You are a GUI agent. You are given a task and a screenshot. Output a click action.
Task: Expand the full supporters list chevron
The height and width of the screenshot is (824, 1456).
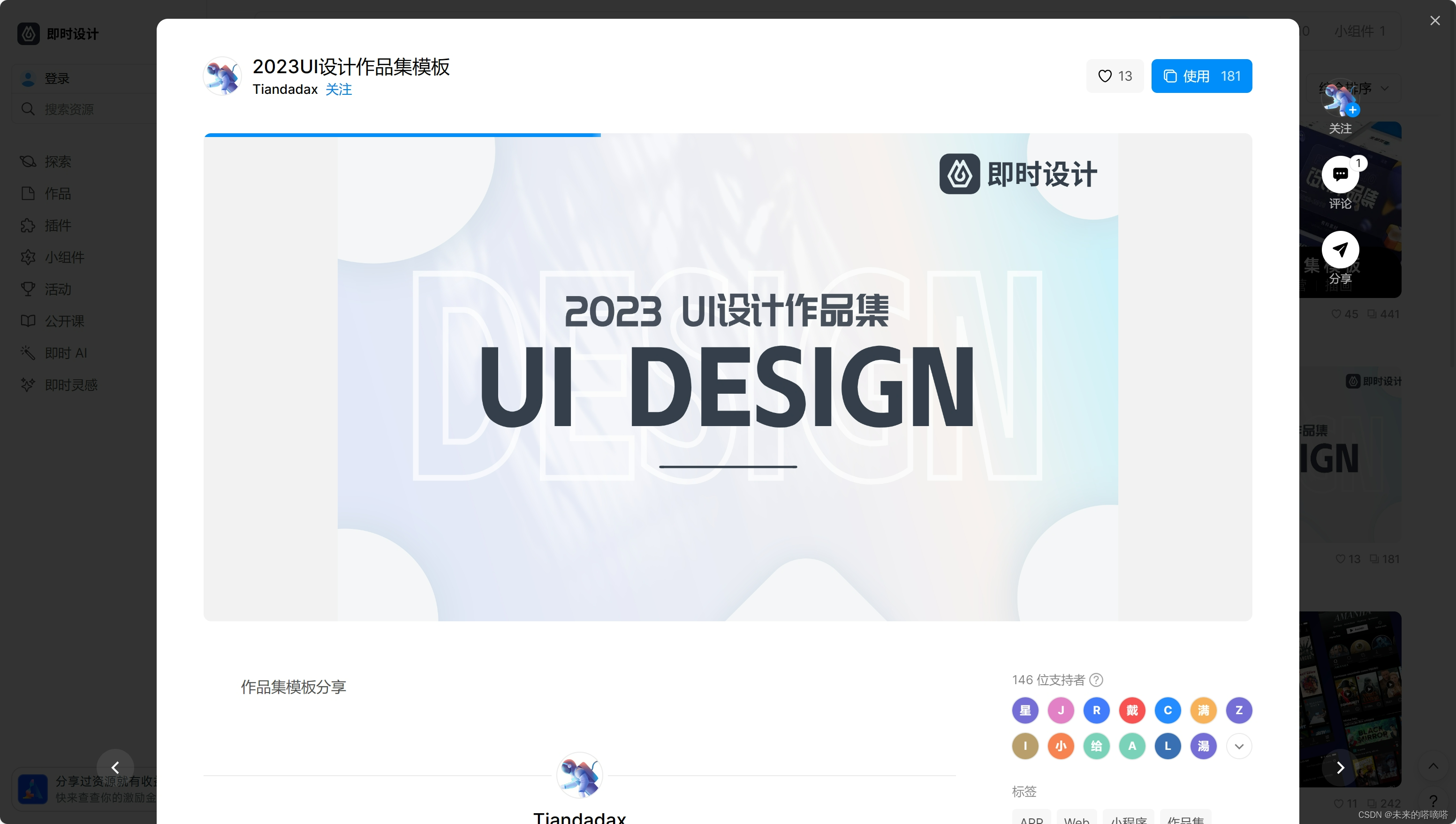[1239, 746]
